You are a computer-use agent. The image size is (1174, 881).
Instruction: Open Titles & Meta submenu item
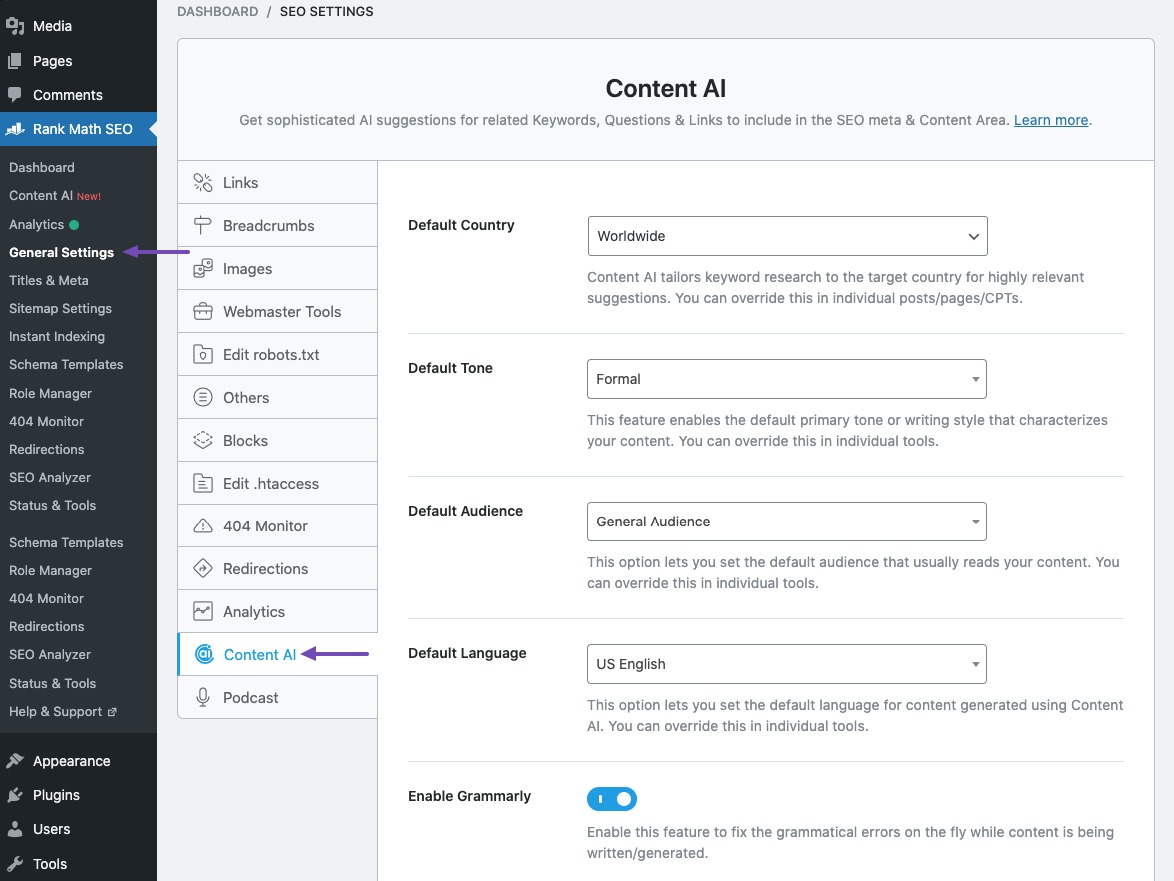click(x=49, y=280)
